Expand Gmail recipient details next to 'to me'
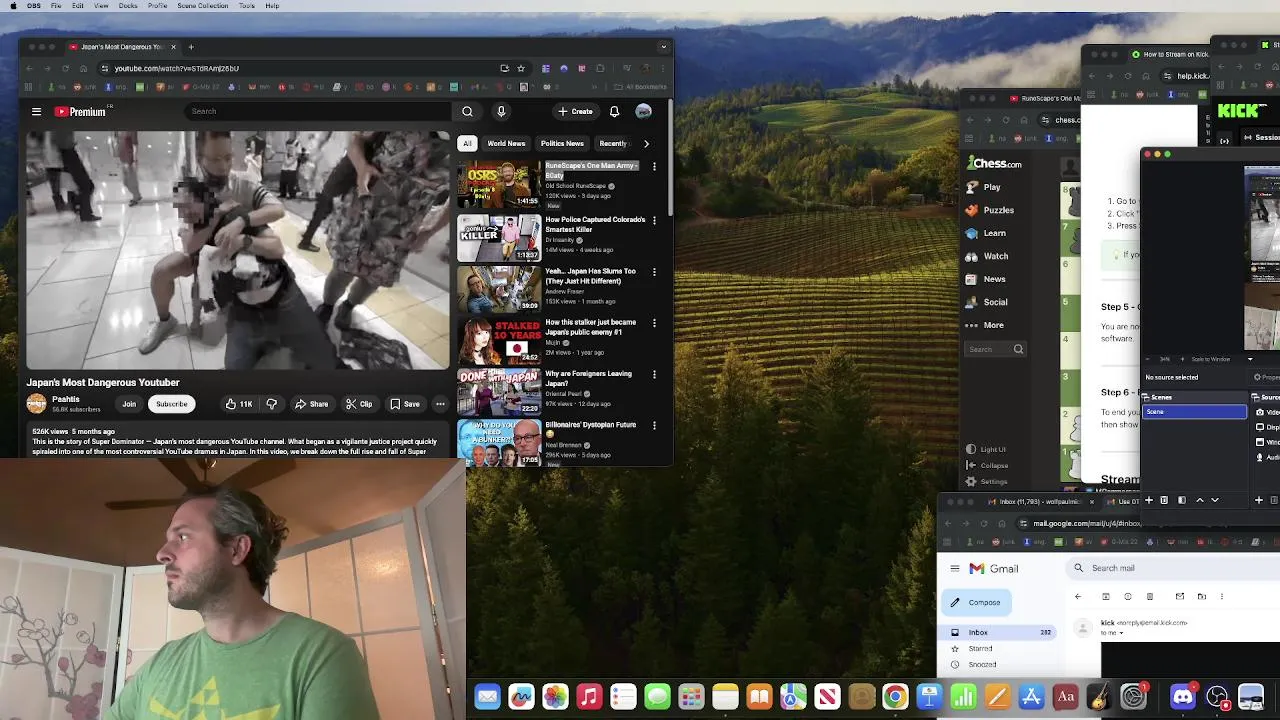This screenshot has height=720, width=1280. [x=1124, y=633]
